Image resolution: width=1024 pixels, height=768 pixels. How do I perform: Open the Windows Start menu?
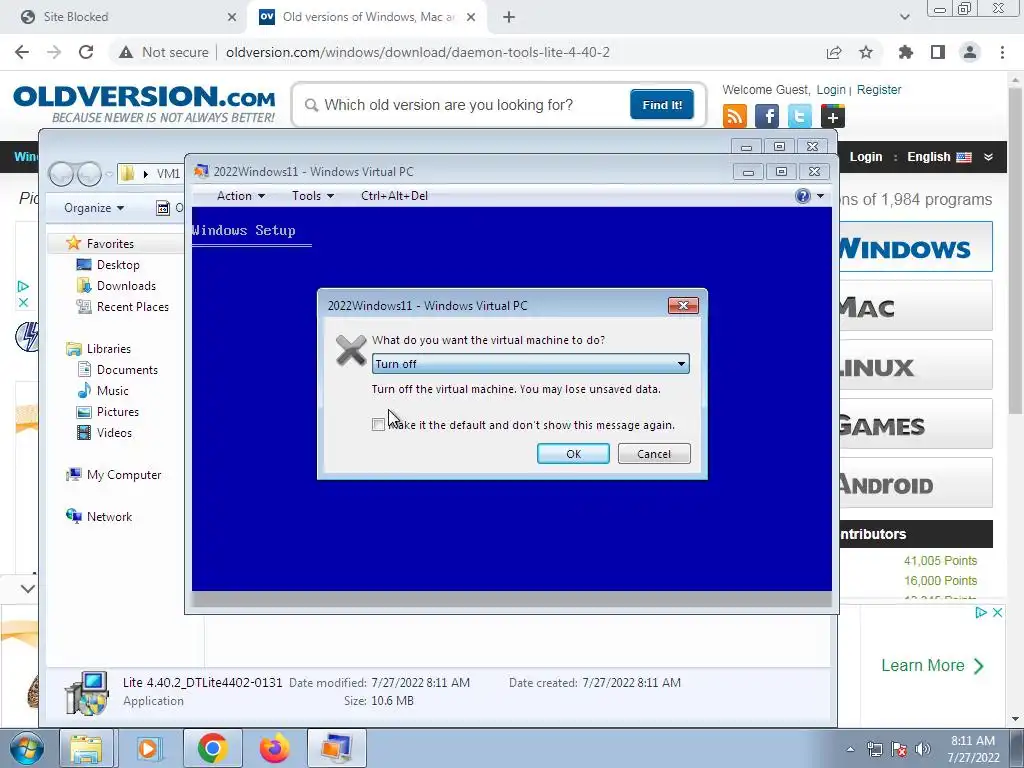tap(27, 748)
